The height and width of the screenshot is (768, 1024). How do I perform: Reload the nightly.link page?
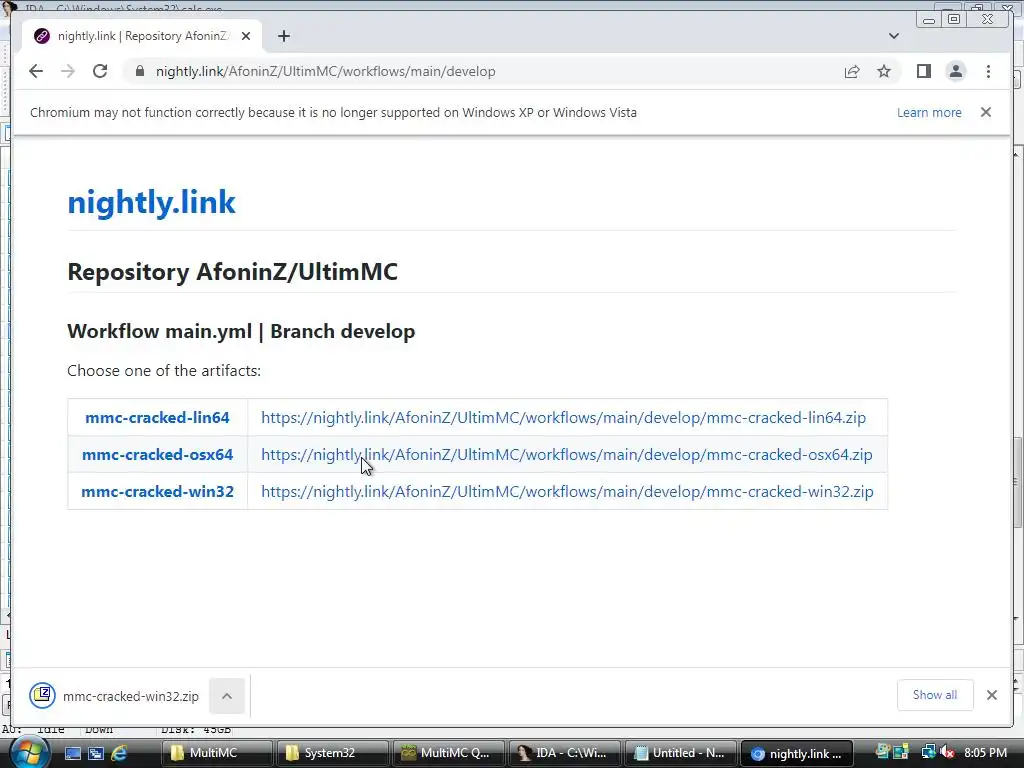point(100,71)
